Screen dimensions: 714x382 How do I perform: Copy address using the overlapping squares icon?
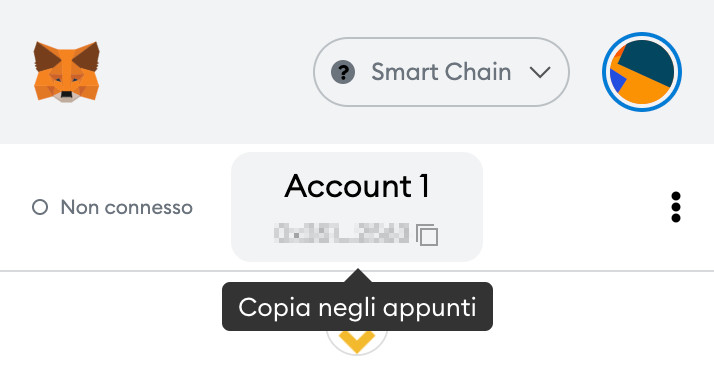[x=427, y=235]
